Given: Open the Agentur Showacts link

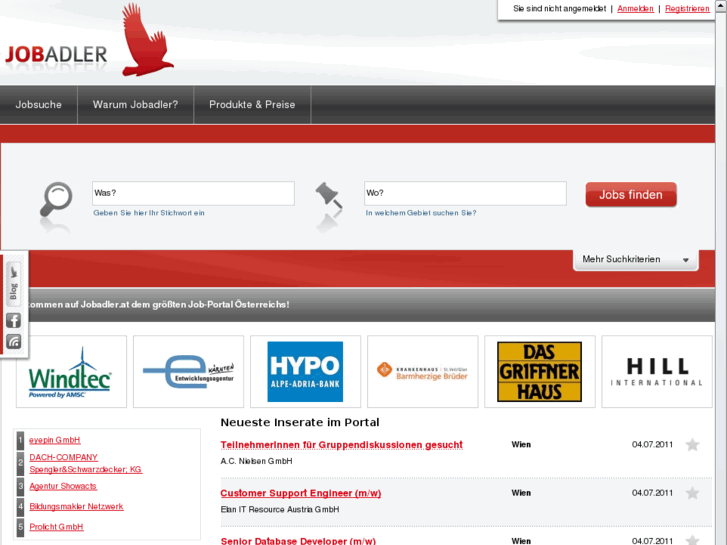Looking at the screenshot, I should pyautogui.click(x=63, y=486).
